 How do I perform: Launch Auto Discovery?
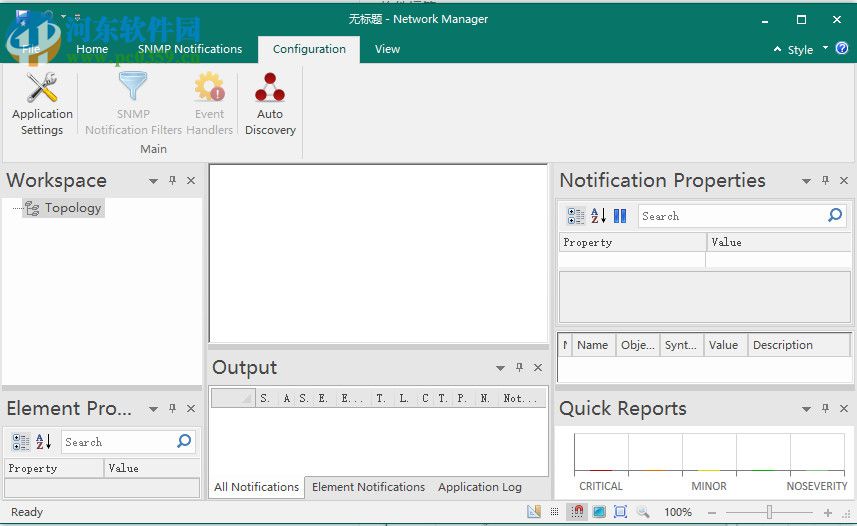[x=270, y=103]
